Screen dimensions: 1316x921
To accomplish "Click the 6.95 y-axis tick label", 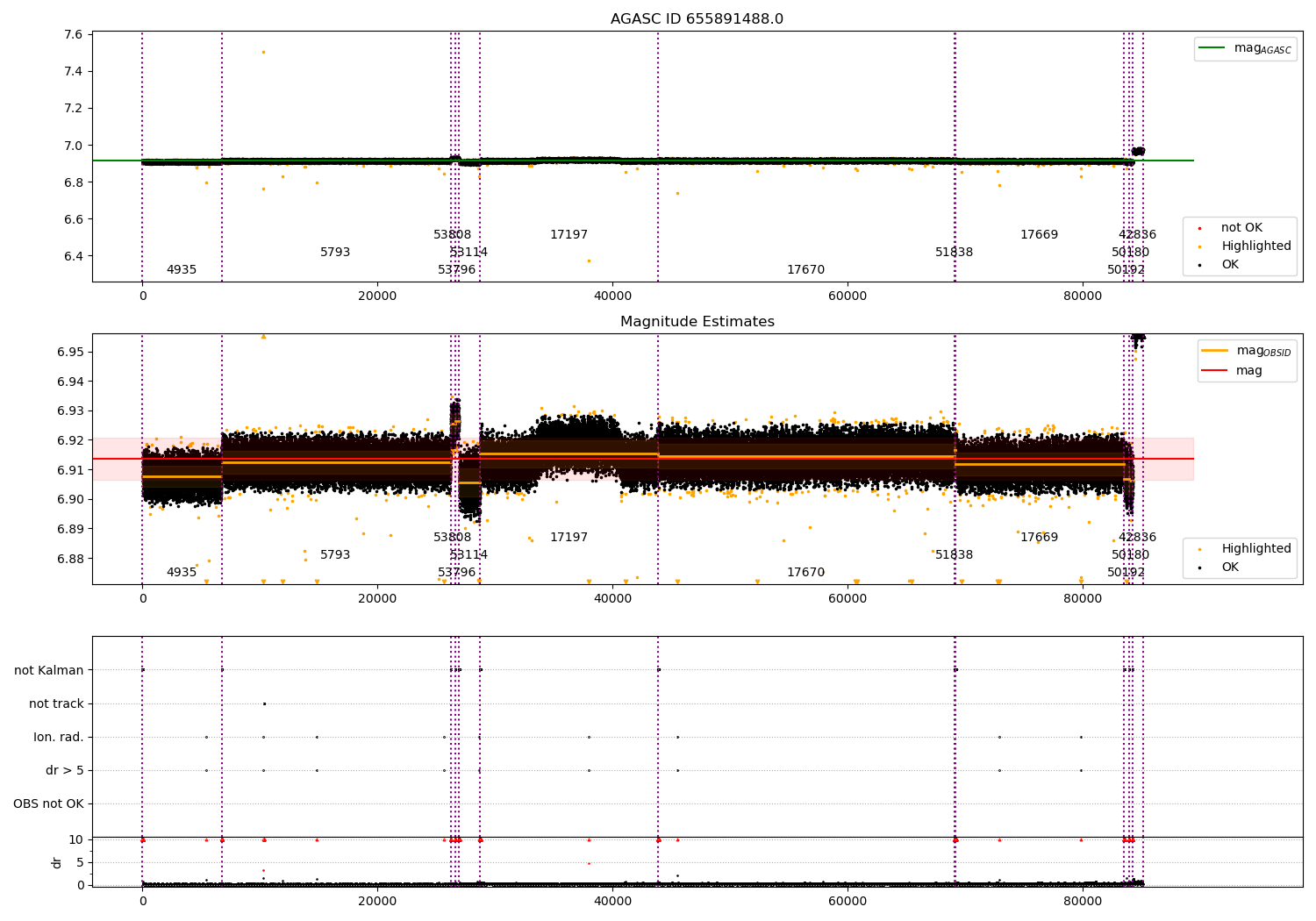I will [70, 352].
